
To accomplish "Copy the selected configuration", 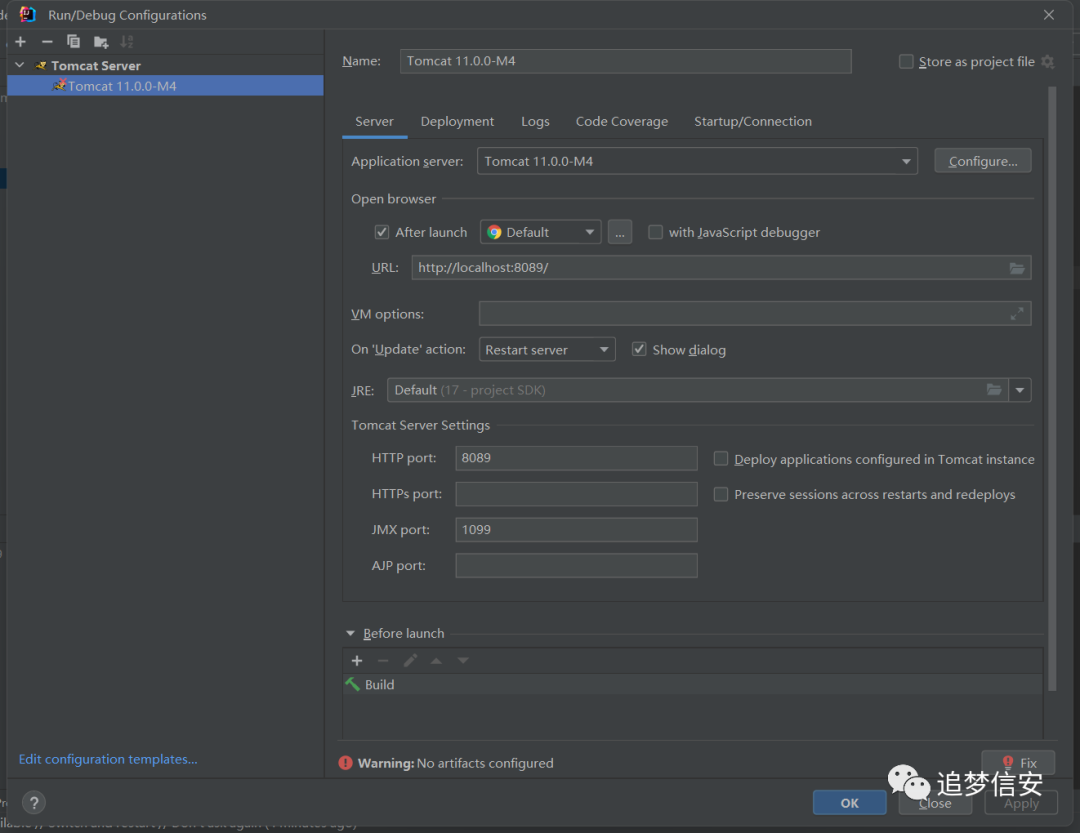I will (x=73, y=42).
